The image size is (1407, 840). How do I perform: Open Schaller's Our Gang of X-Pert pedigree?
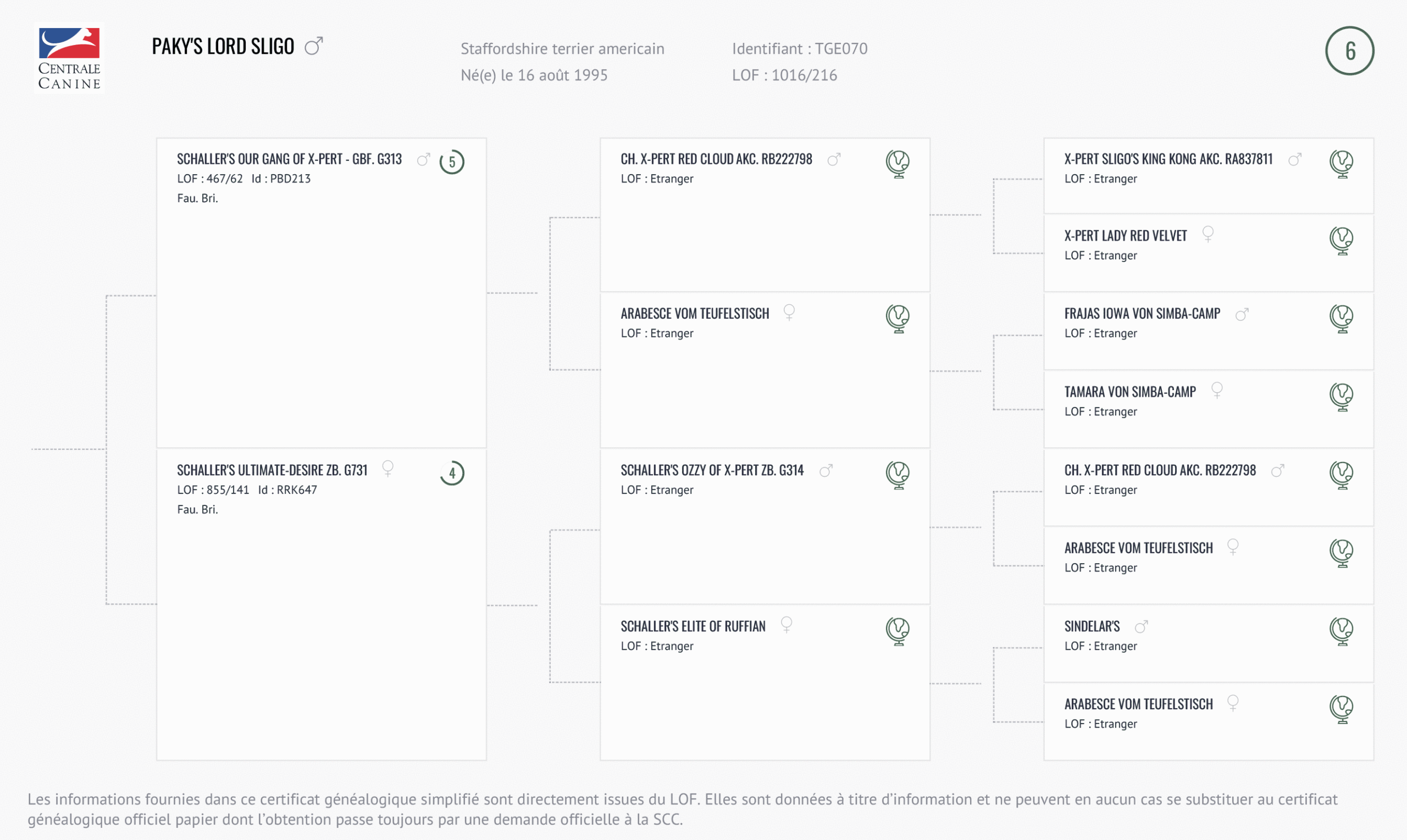(289, 159)
